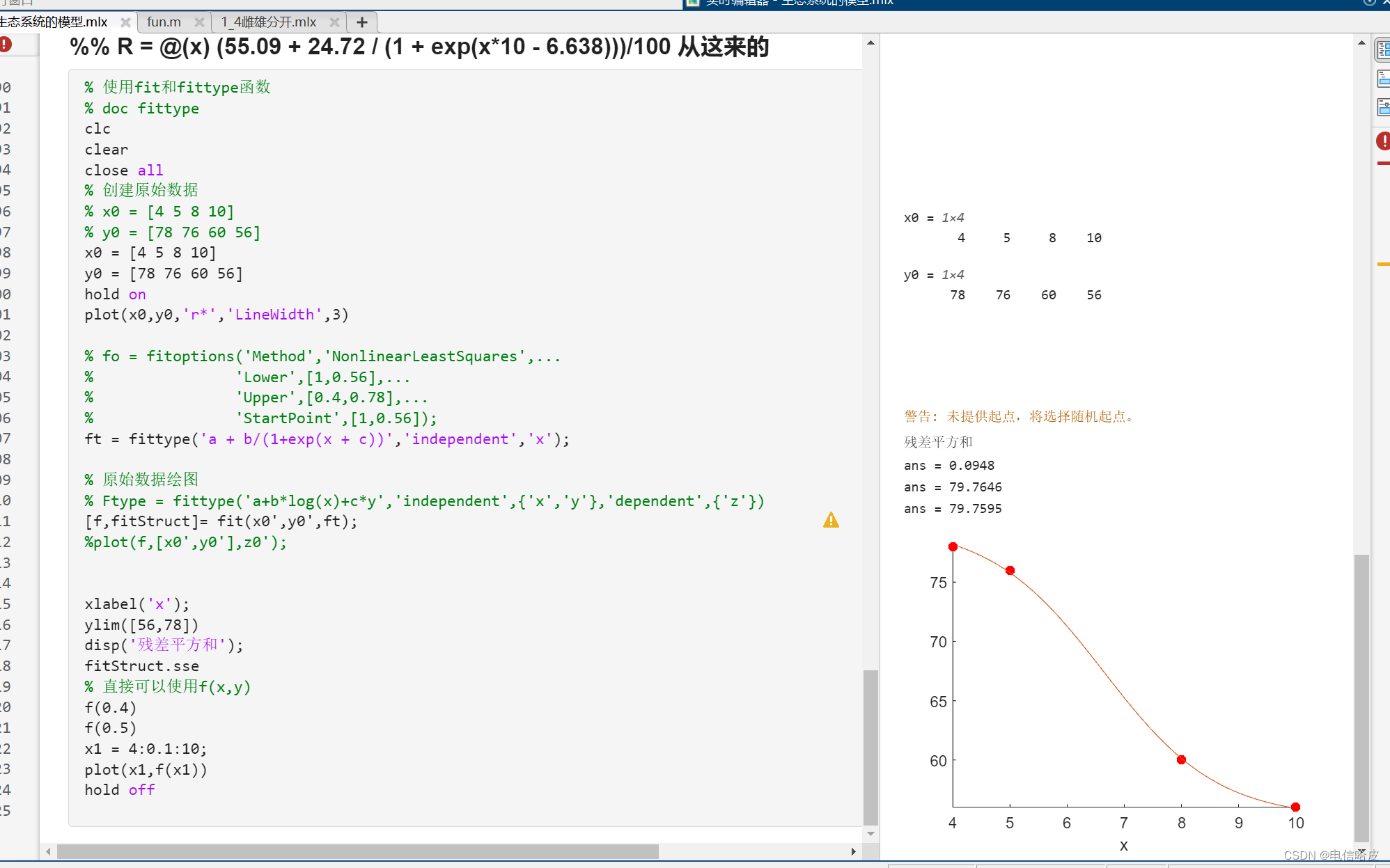Click the warning text in output
Screen dimensions: 1390x868
pyautogui.click(x=1020, y=416)
